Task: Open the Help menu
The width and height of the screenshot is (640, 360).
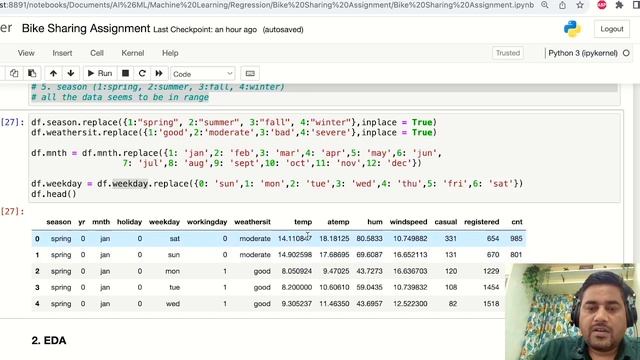Action: pyautogui.click(x=170, y=53)
